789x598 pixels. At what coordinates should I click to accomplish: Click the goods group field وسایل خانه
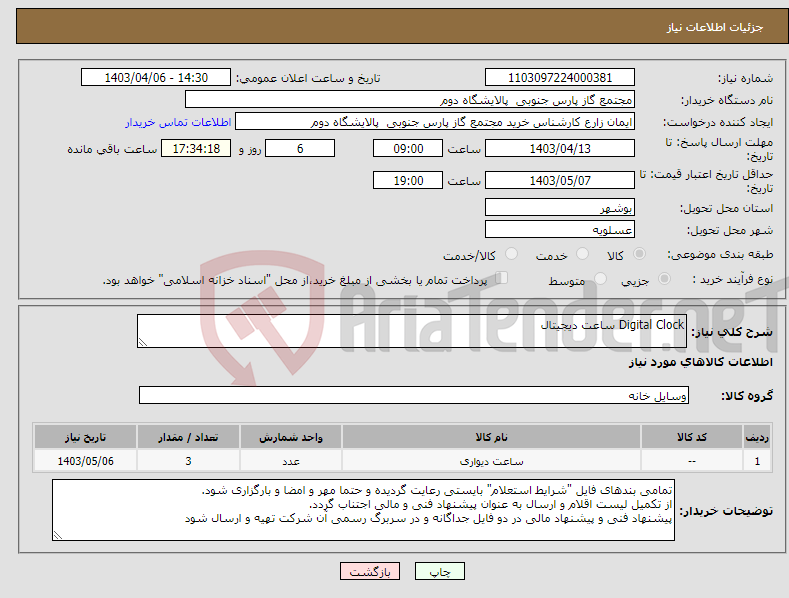point(414,396)
